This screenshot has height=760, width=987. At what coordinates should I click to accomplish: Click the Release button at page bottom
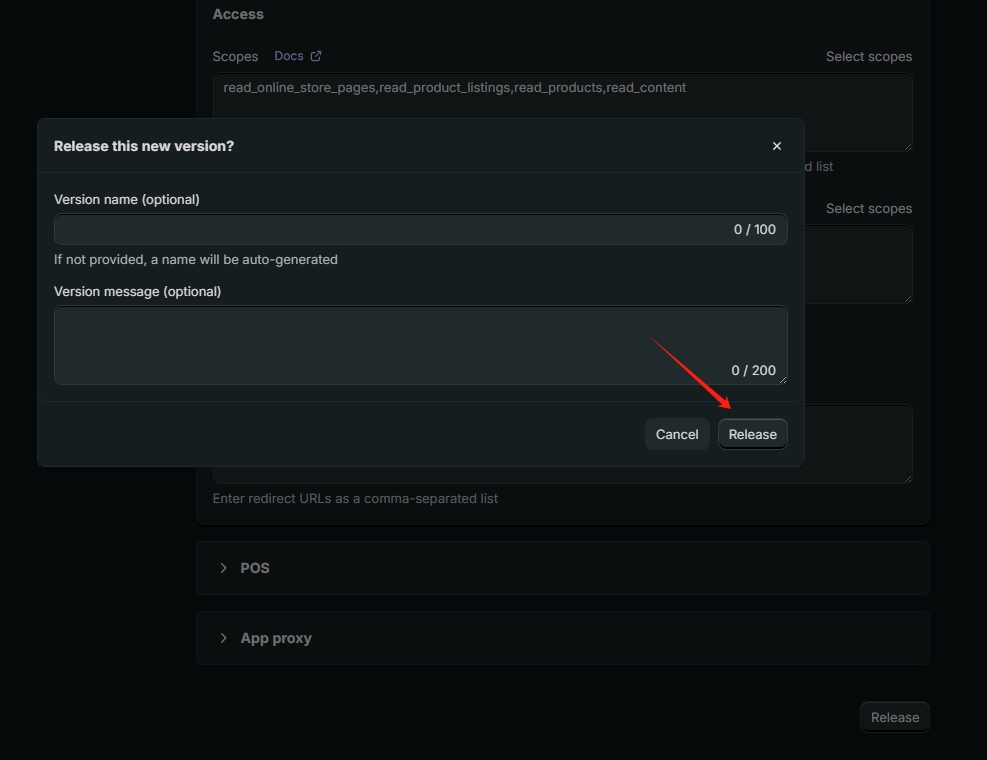pyautogui.click(x=894, y=717)
